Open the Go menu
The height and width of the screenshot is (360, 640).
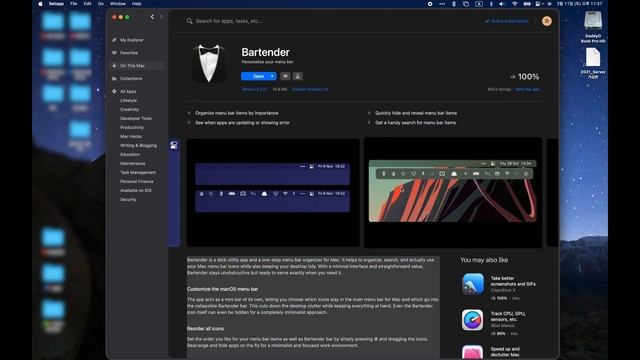pos(101,4)
